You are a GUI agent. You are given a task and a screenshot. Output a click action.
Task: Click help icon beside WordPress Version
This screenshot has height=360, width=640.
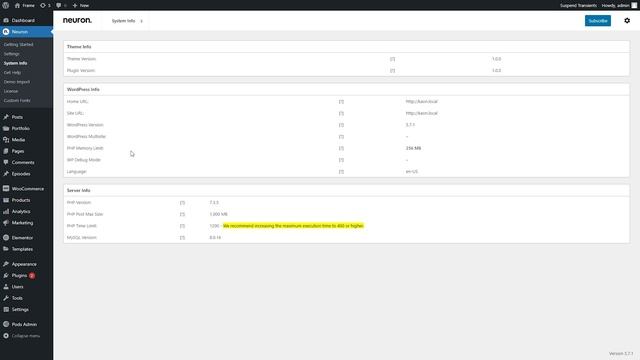tap(341, 125)
